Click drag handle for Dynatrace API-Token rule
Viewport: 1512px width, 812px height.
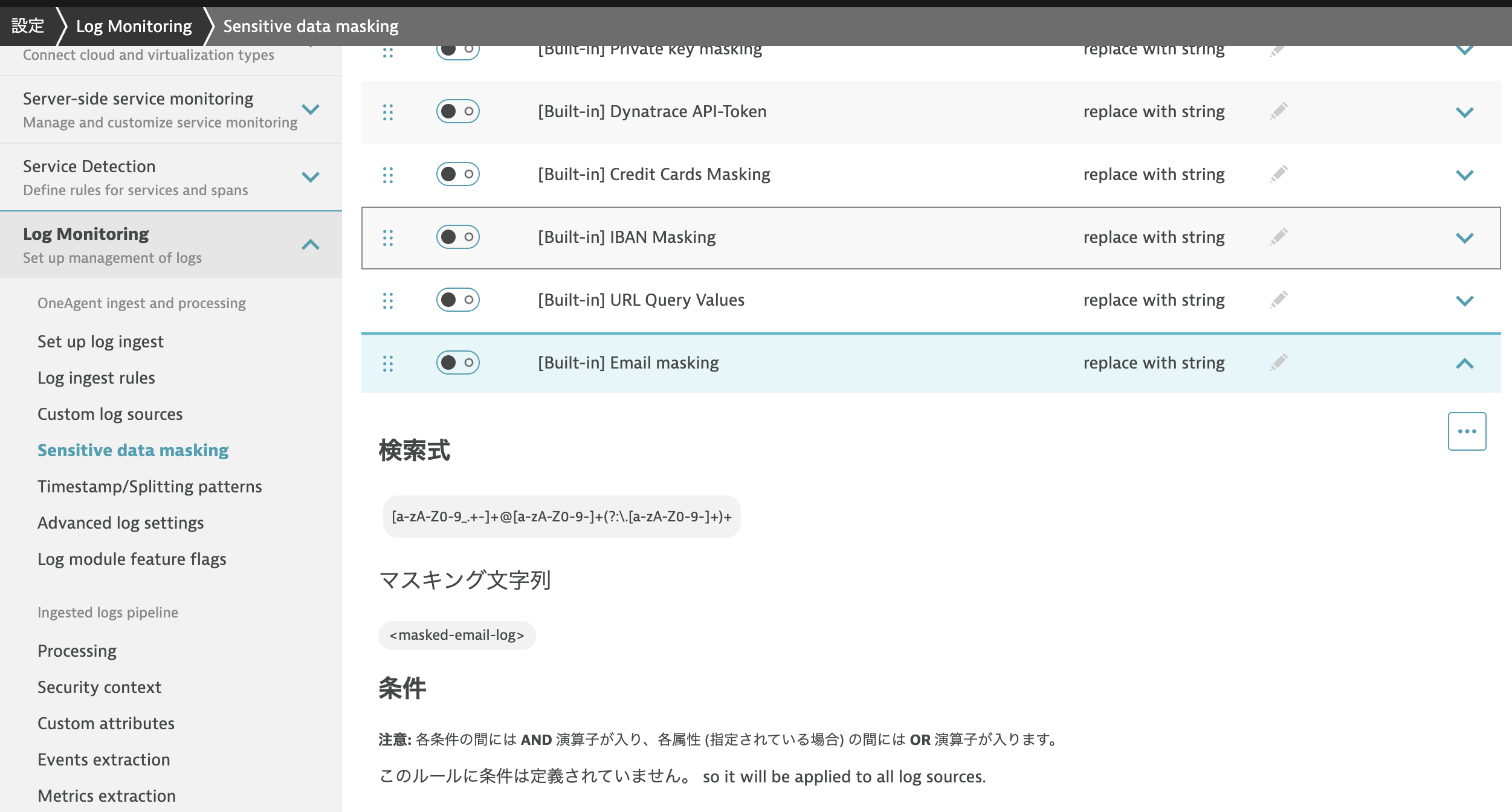[x=388, y=112]
